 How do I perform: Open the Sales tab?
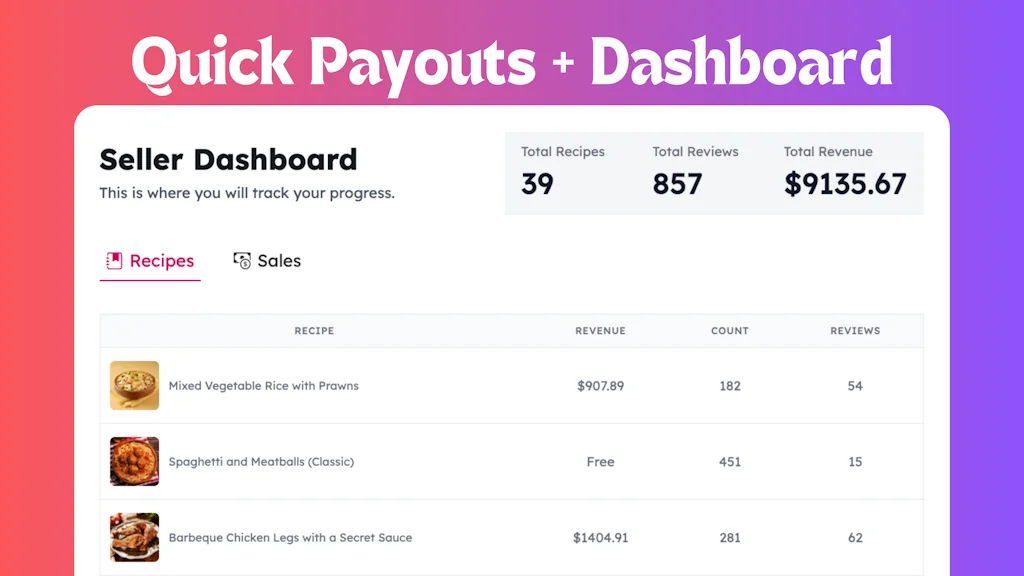278,261
